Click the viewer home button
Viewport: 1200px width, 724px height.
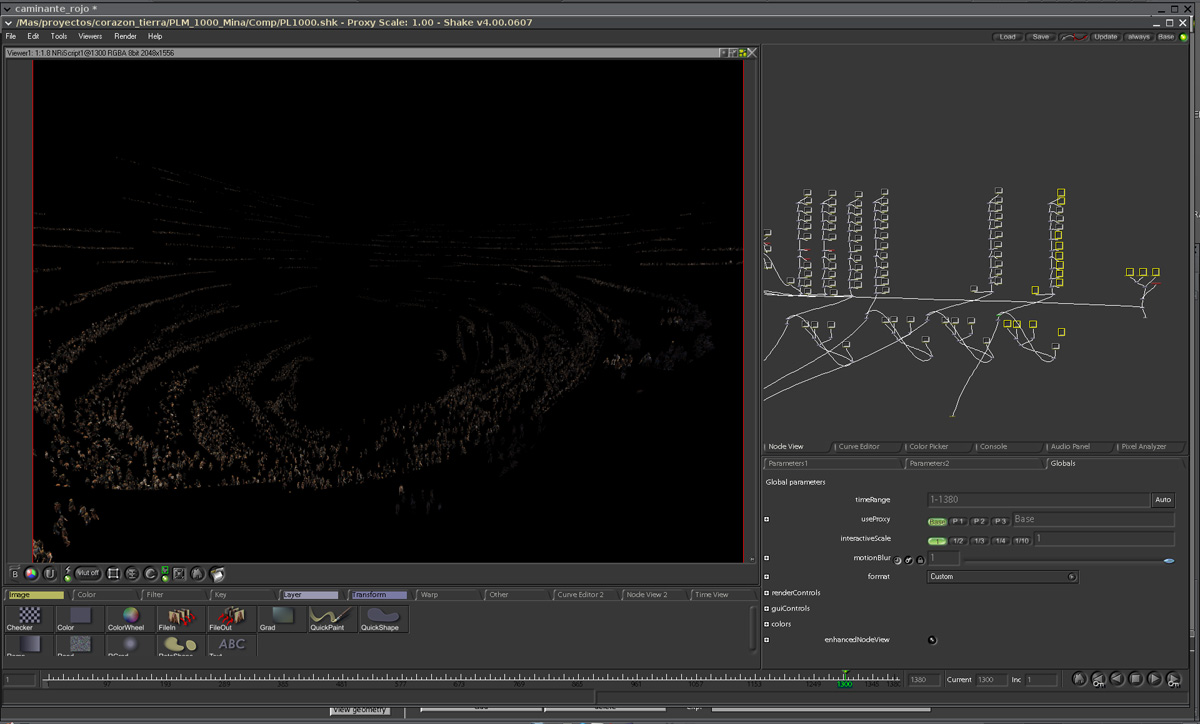[198, 574]
